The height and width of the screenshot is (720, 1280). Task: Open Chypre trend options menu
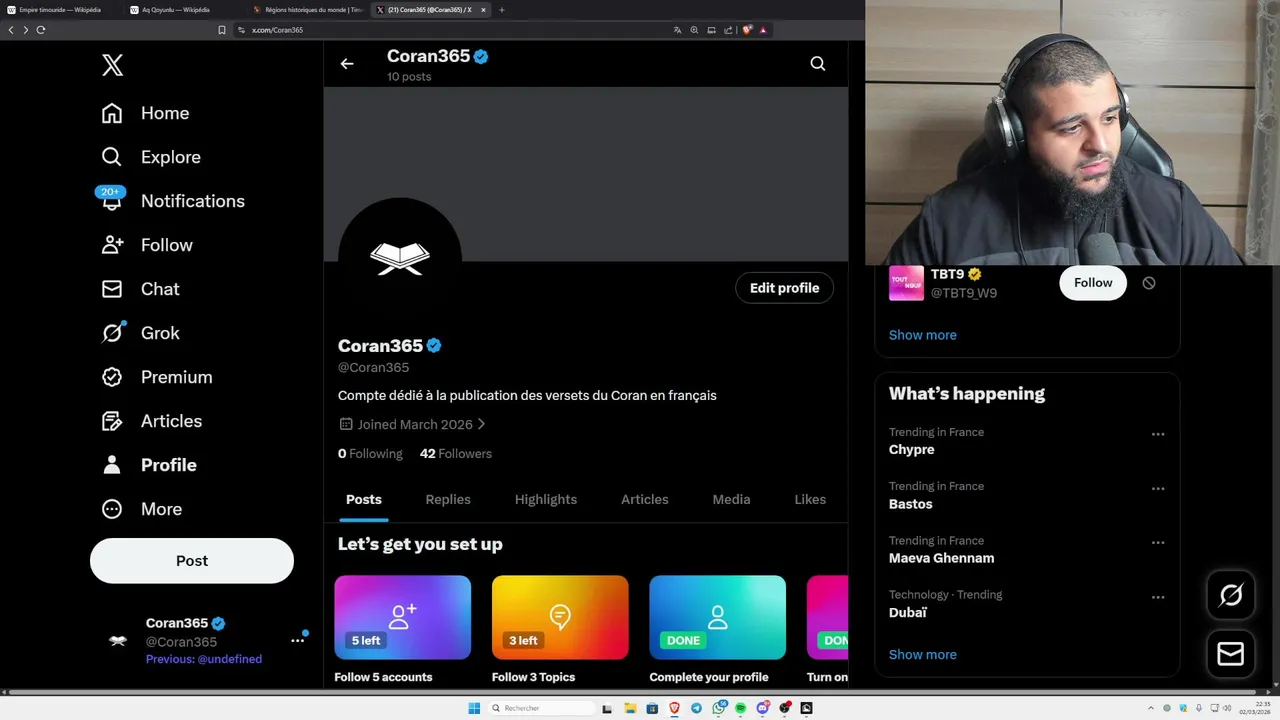(x=1158, y=434)
